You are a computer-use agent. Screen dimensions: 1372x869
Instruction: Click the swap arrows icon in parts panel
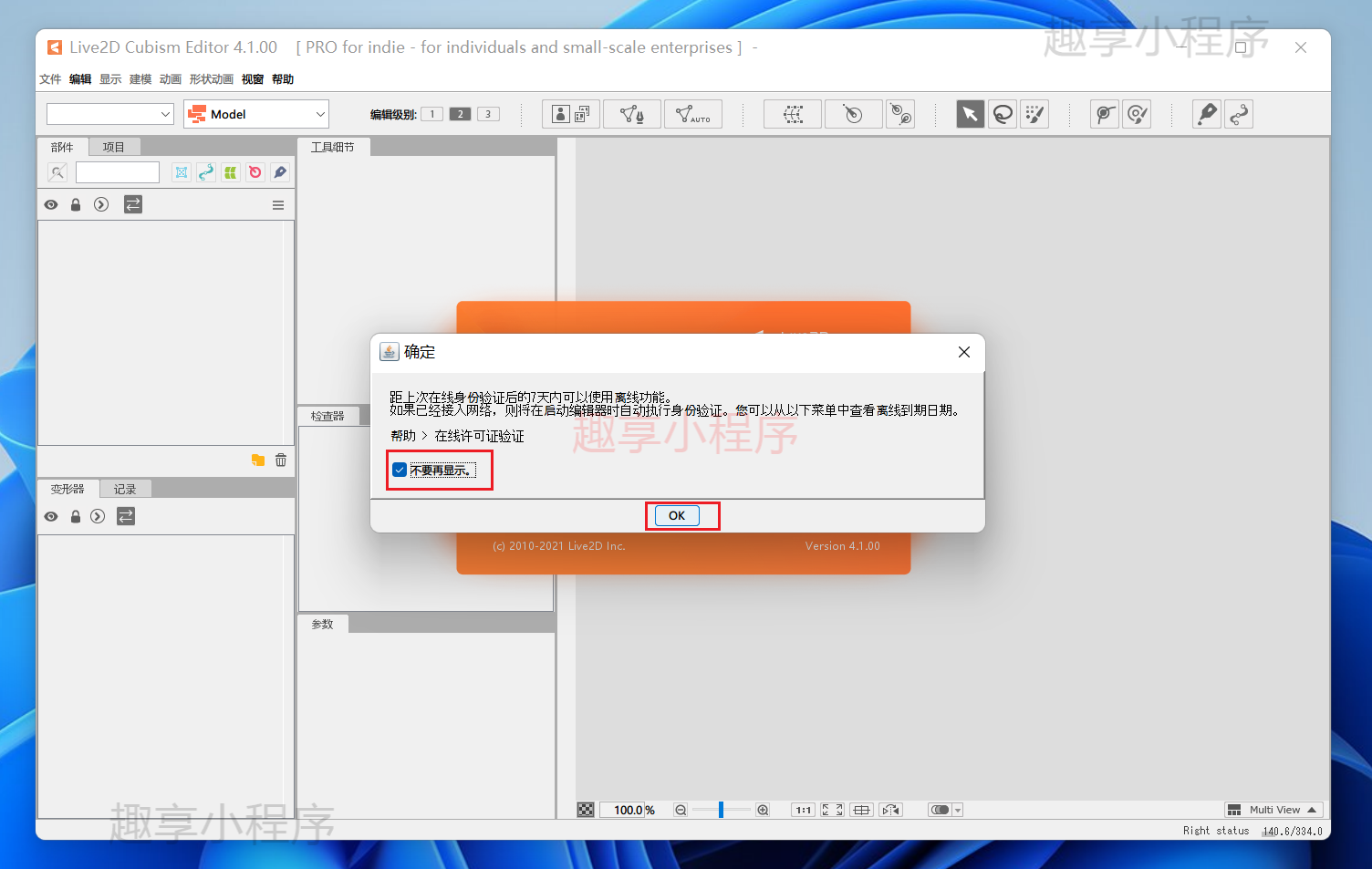tap(133, 204)
